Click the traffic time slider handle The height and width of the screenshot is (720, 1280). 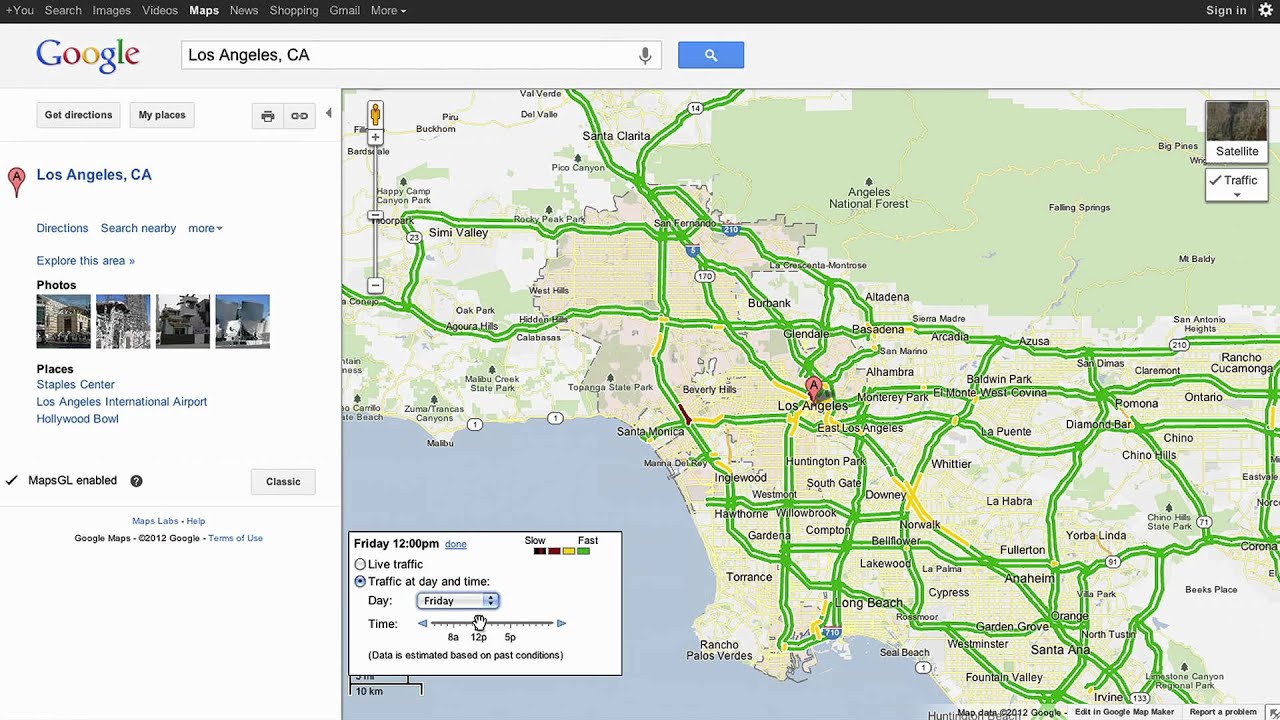coord(479,623)
